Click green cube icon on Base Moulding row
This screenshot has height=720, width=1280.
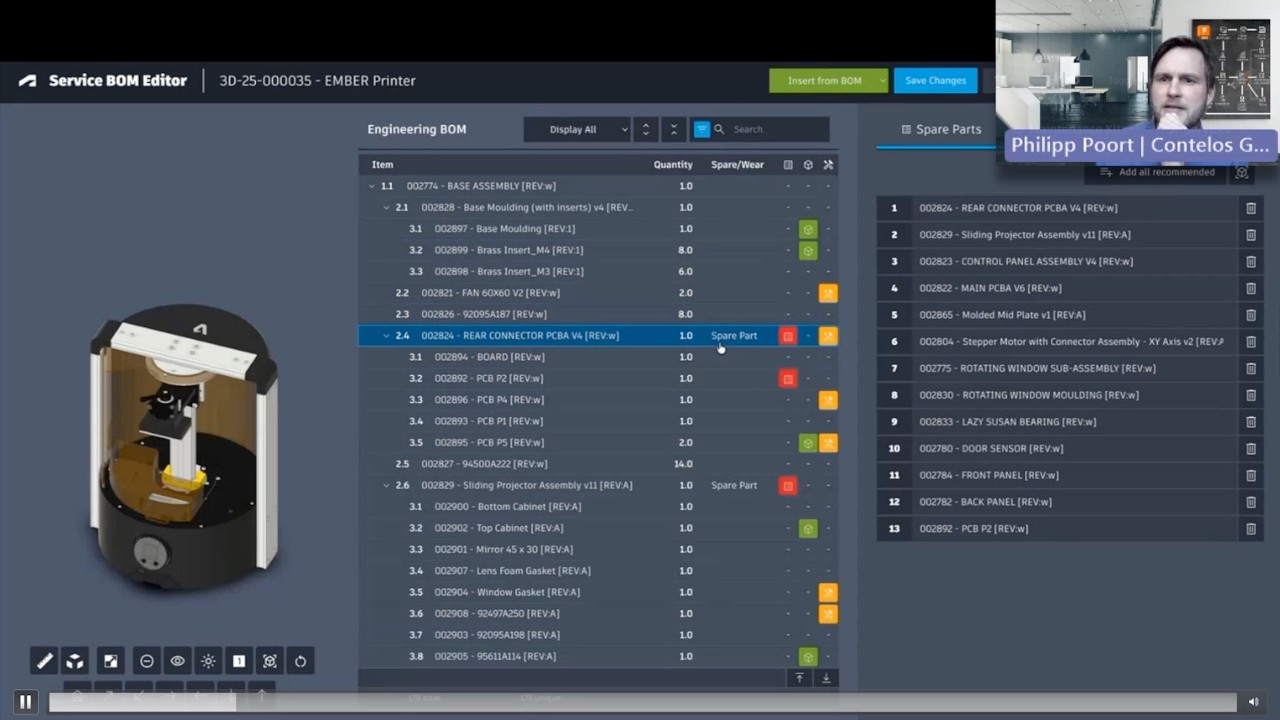coord(808,229)
